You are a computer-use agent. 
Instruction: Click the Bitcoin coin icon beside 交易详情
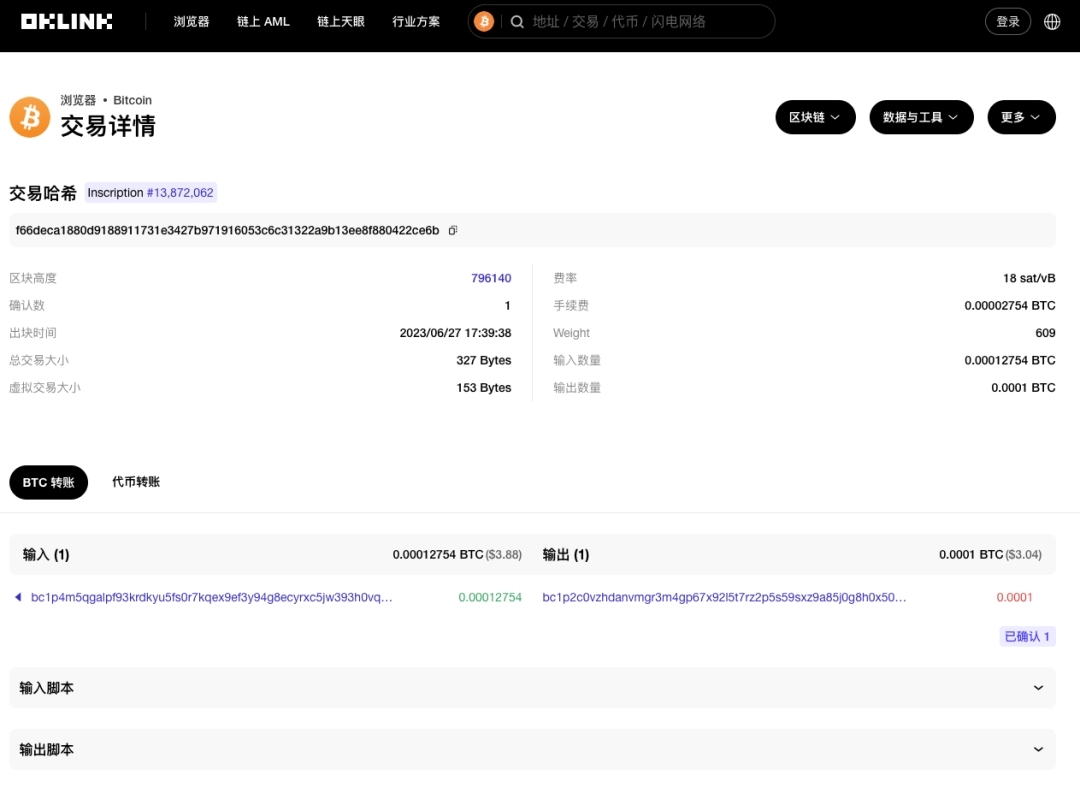(29, 117)
